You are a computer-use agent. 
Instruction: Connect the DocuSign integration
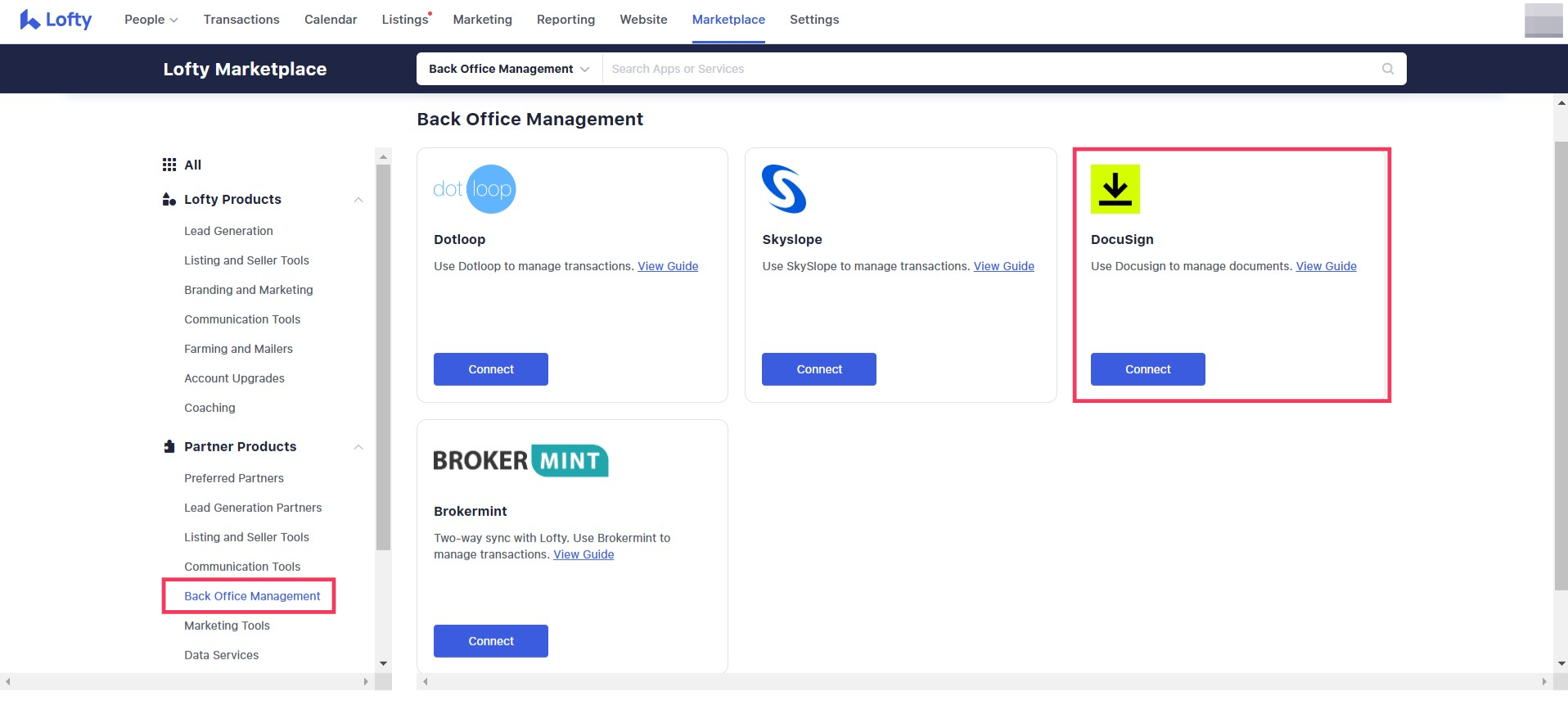pyautogui.click(x=1147, y=369)
